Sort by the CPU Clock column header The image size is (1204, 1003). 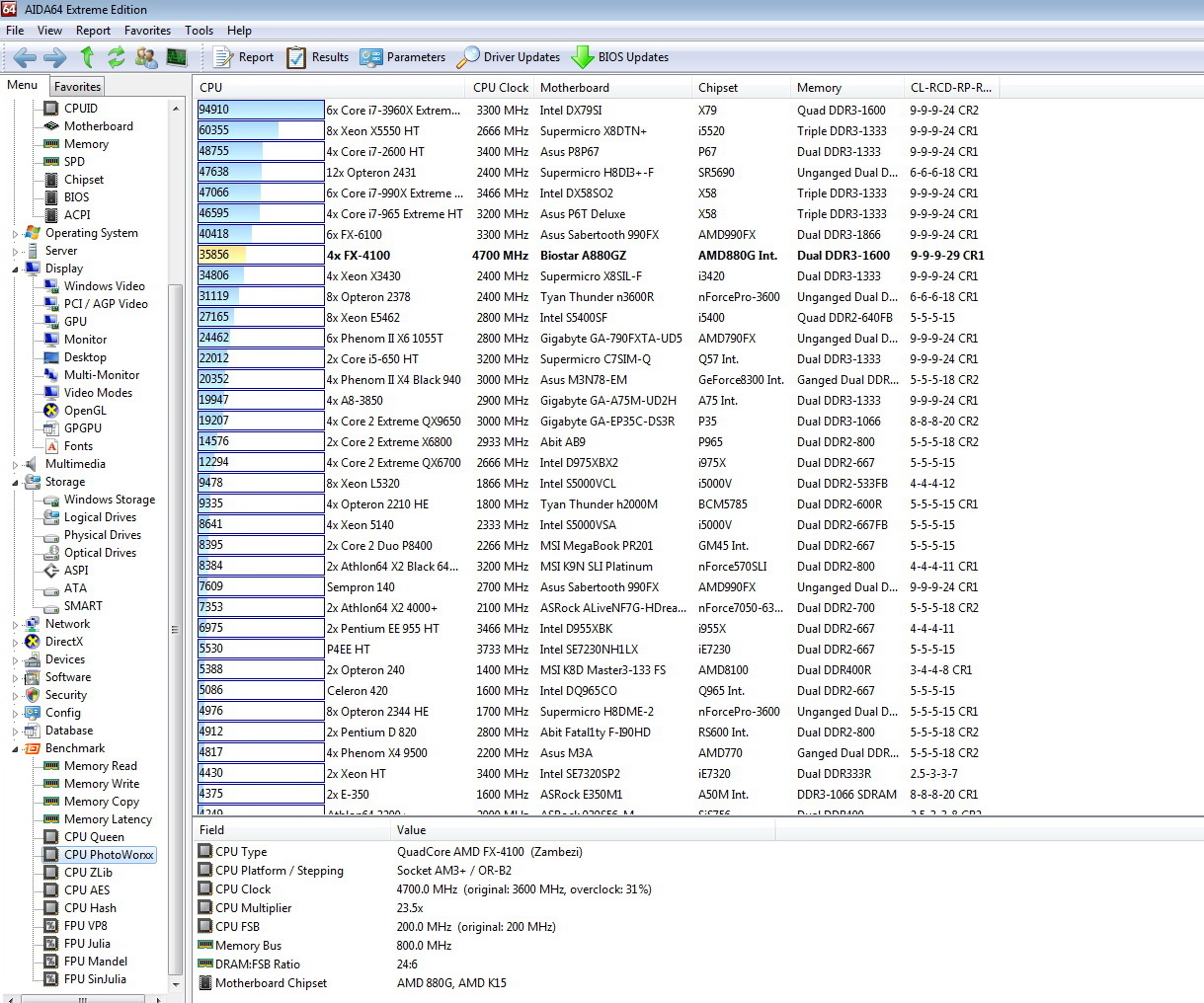click(501, 88)
